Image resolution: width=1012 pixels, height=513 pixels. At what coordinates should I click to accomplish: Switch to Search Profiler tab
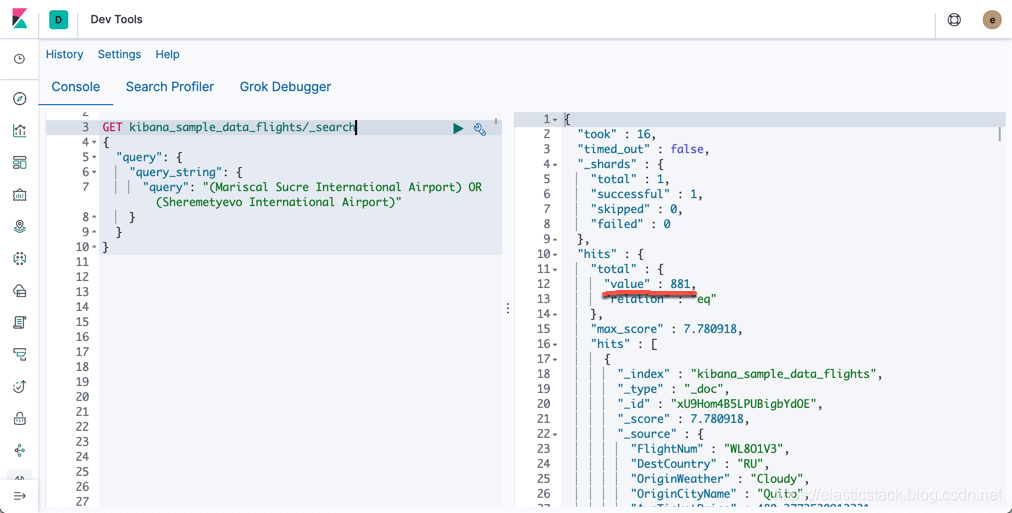(170, 86)
